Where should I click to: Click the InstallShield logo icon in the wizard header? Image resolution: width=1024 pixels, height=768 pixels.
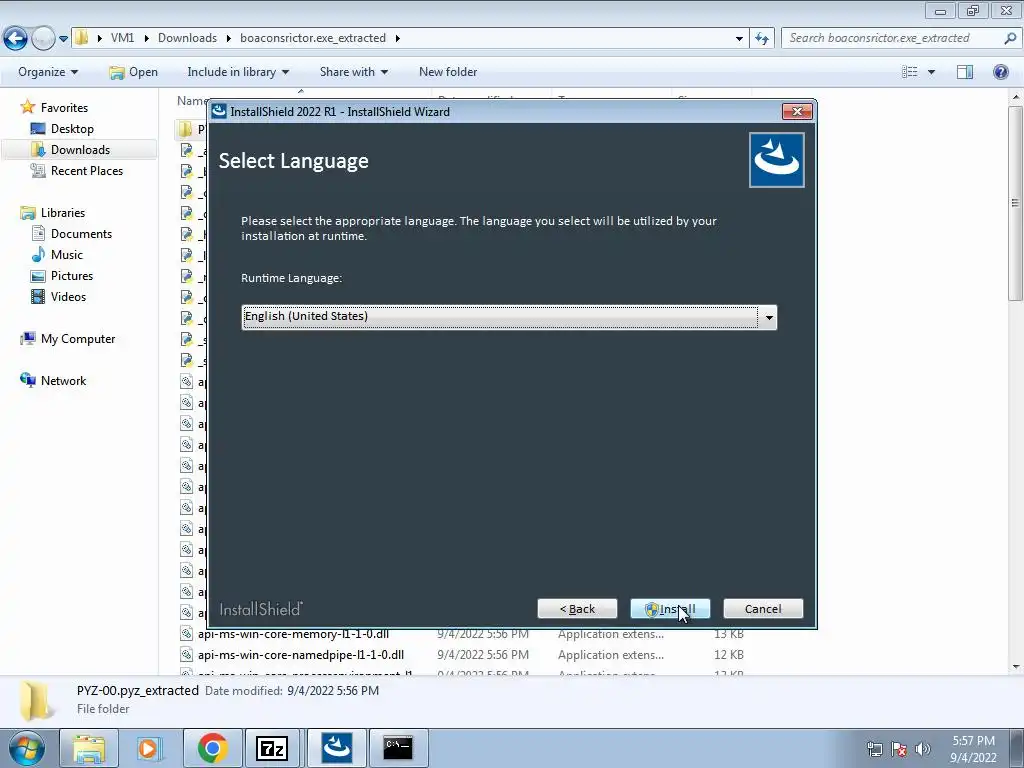[x=776, y=160]
